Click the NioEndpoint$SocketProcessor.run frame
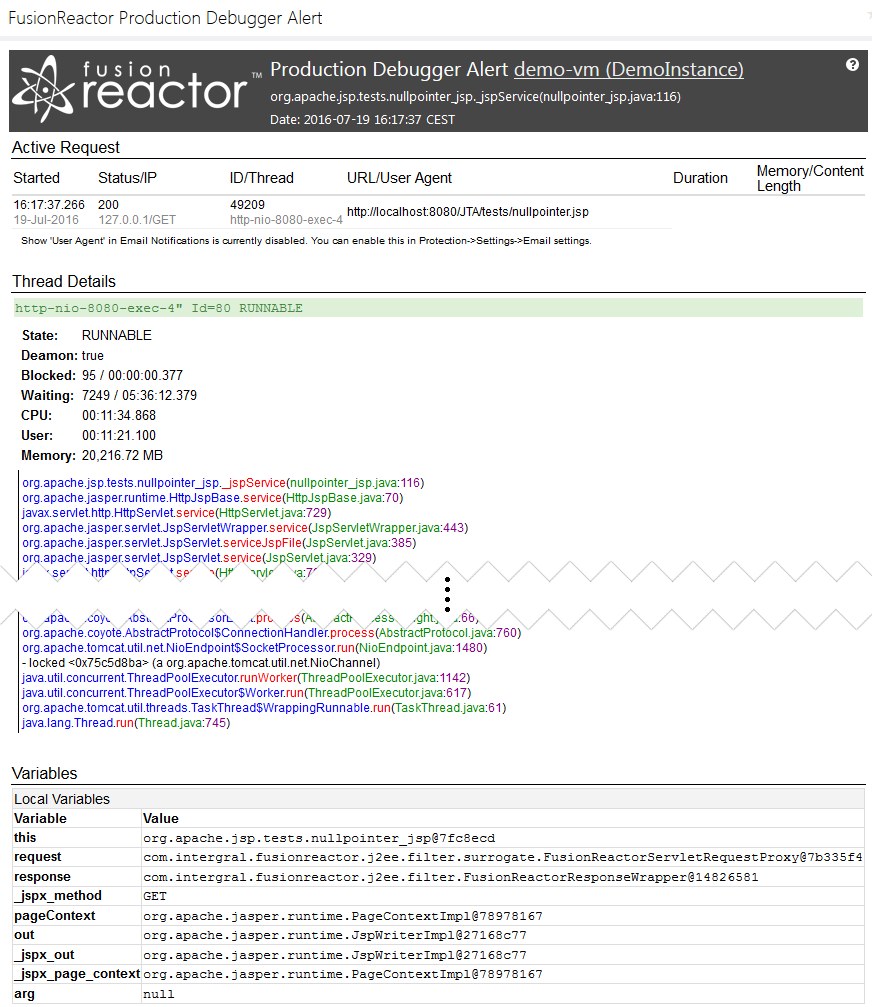 [255, 648]
